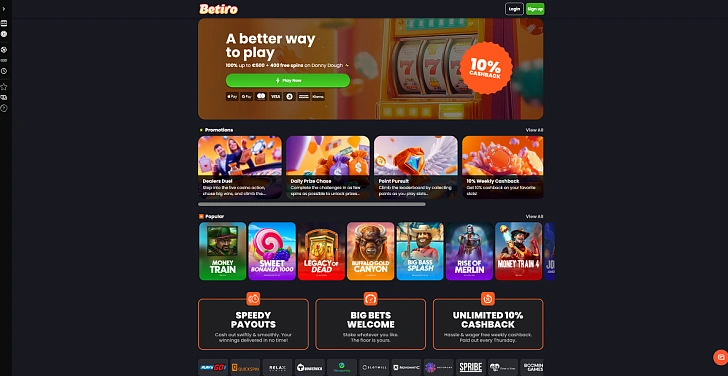Expand the left sidebar with arrow chevron
728x376 pixels.
[x=4, y=9]
